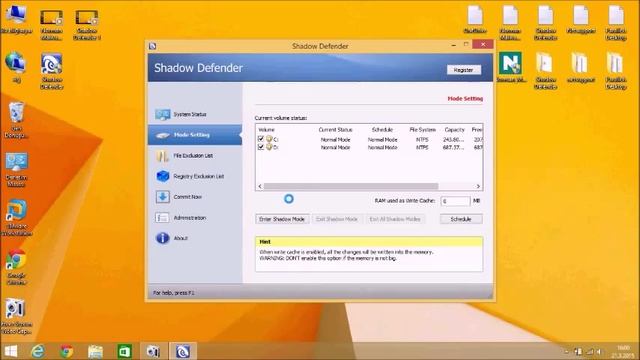Click 'For help, press F1' status bar text
Screen dimensions: 640x360
point(174,293)
